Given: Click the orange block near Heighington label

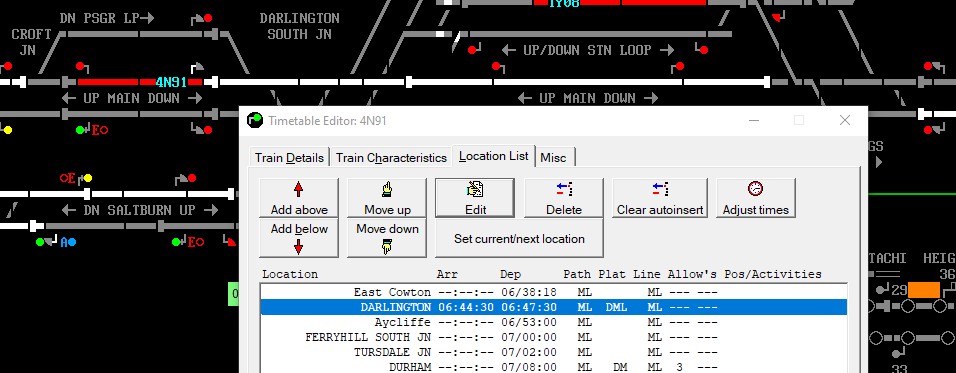Looking at the screenshot, I should point(924,290).
